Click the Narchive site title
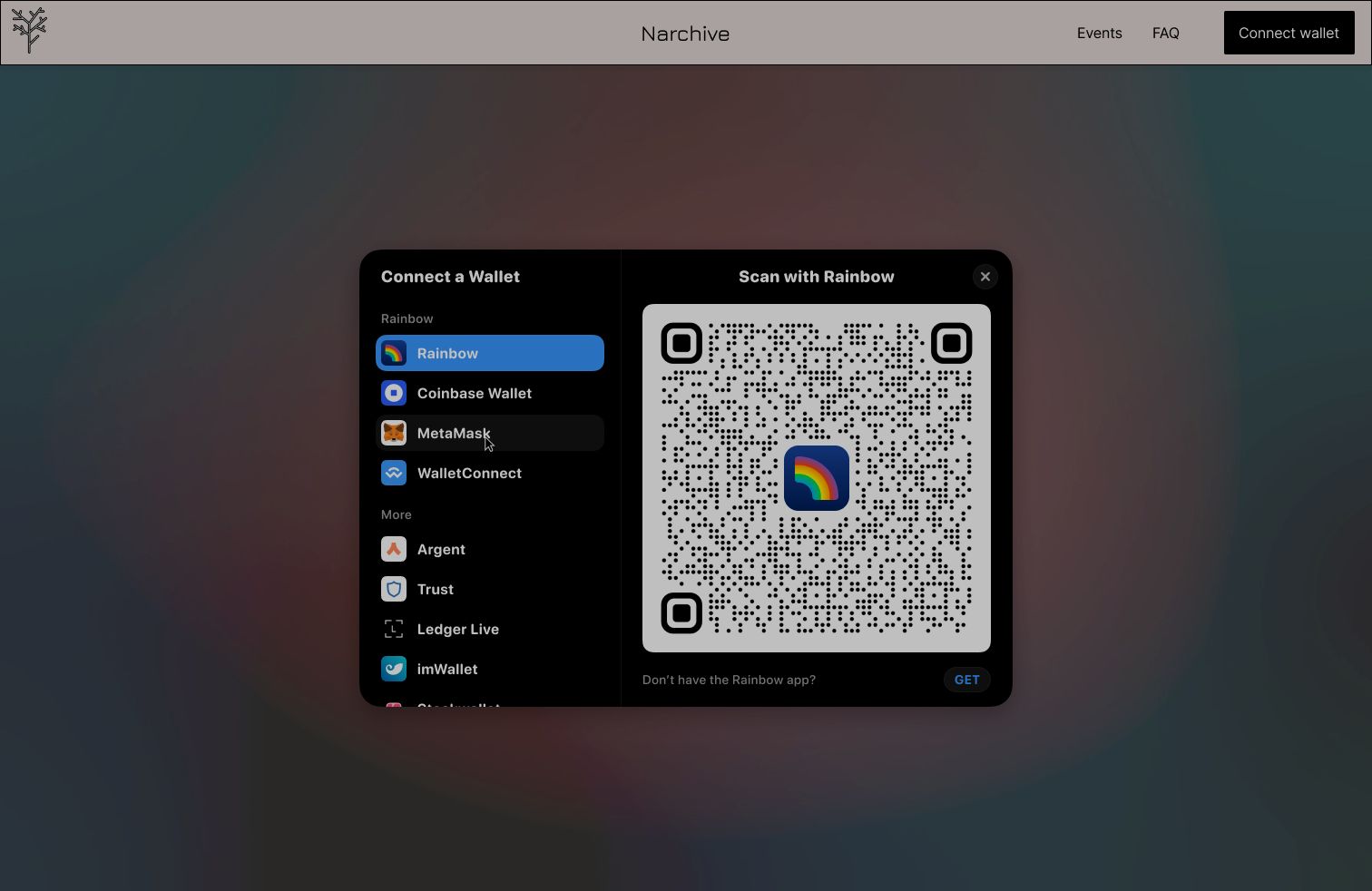Viewport: 1372px width, 891px height. pyautogui.click(x=685, y=34)
